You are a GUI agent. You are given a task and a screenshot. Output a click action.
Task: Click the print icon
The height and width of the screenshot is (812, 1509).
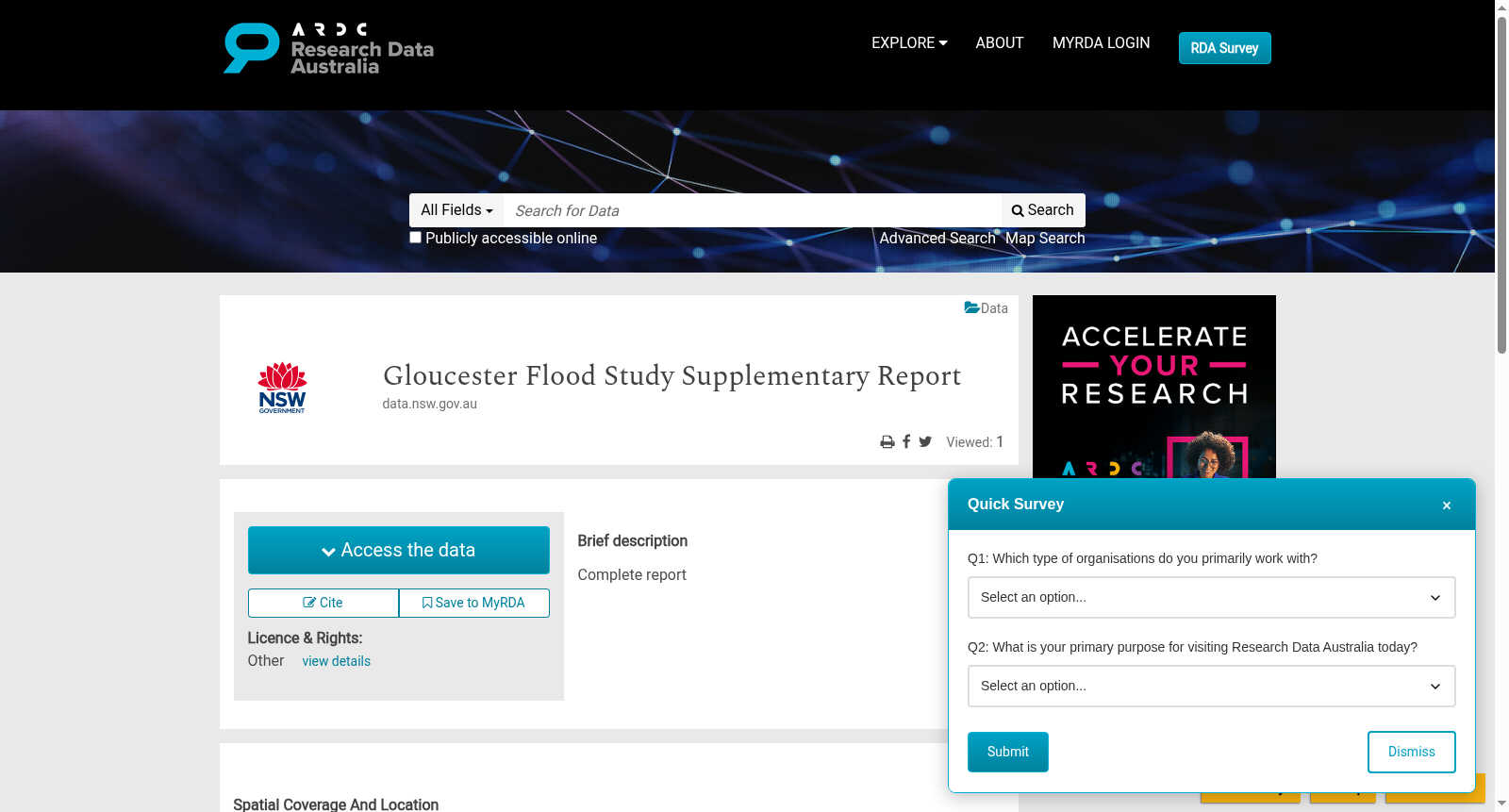coord(887,442)
